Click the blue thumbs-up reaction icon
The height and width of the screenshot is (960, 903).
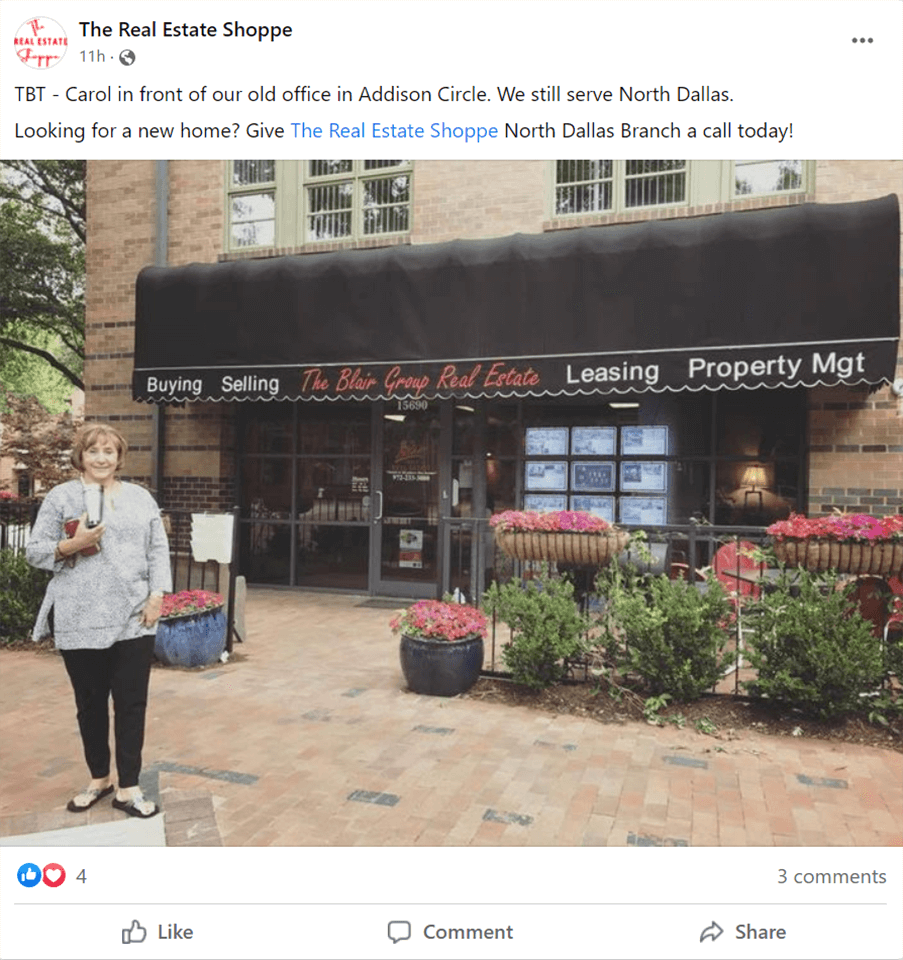[28, 876]
